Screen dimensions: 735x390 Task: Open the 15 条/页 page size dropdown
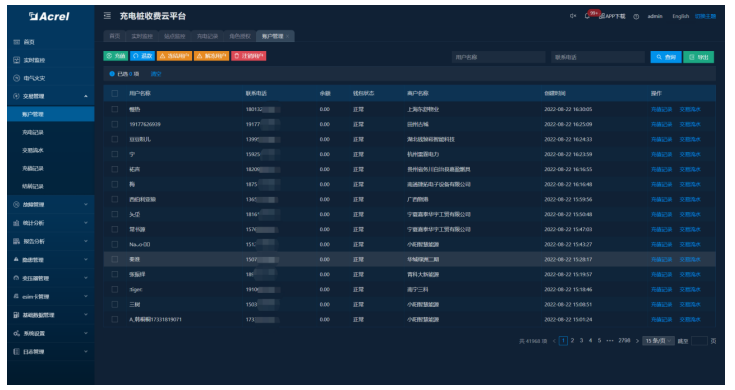click(x=658, y=341)
